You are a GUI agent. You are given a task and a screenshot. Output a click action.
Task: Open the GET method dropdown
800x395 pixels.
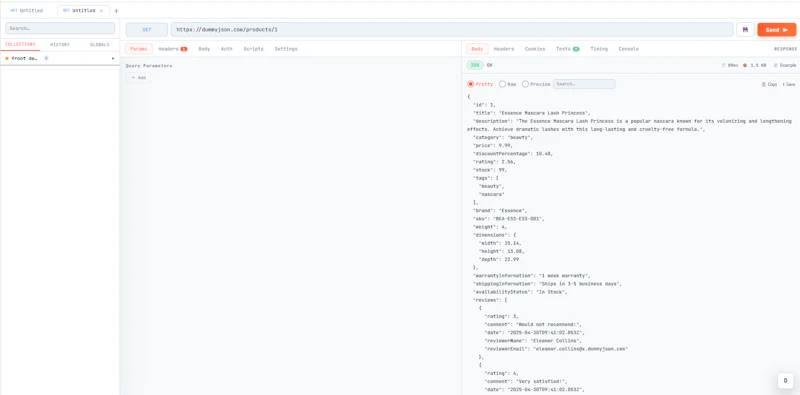[147, 30]
